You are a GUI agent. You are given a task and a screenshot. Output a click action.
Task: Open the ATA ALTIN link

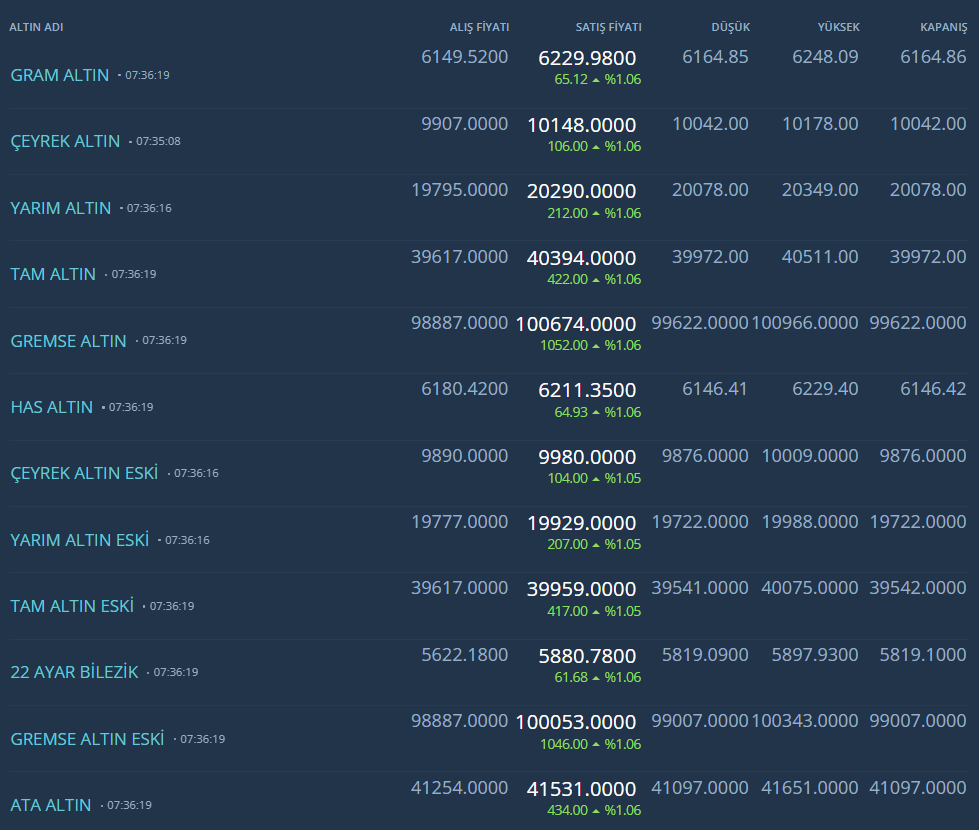pos(51,805)
